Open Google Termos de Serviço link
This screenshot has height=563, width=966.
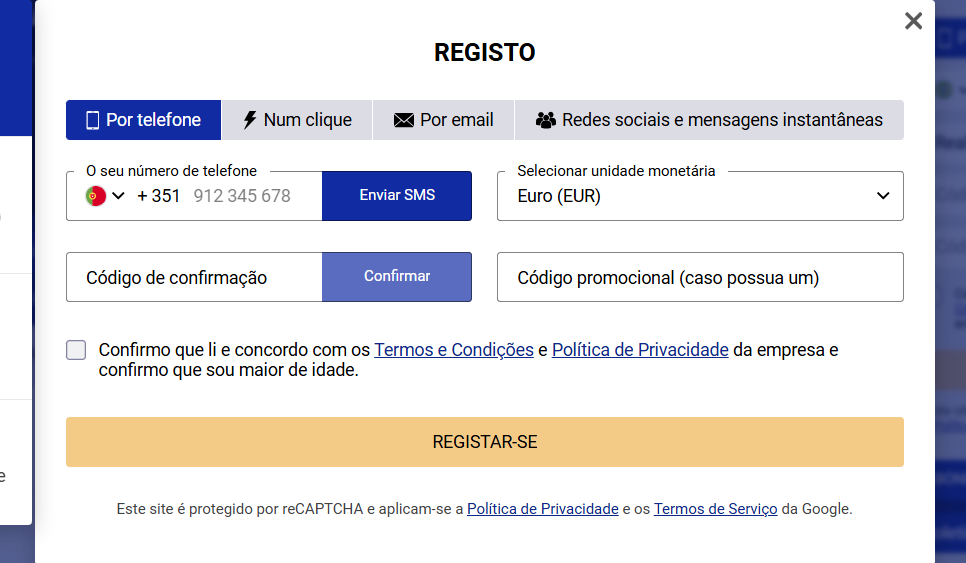[x=715, y=509]
